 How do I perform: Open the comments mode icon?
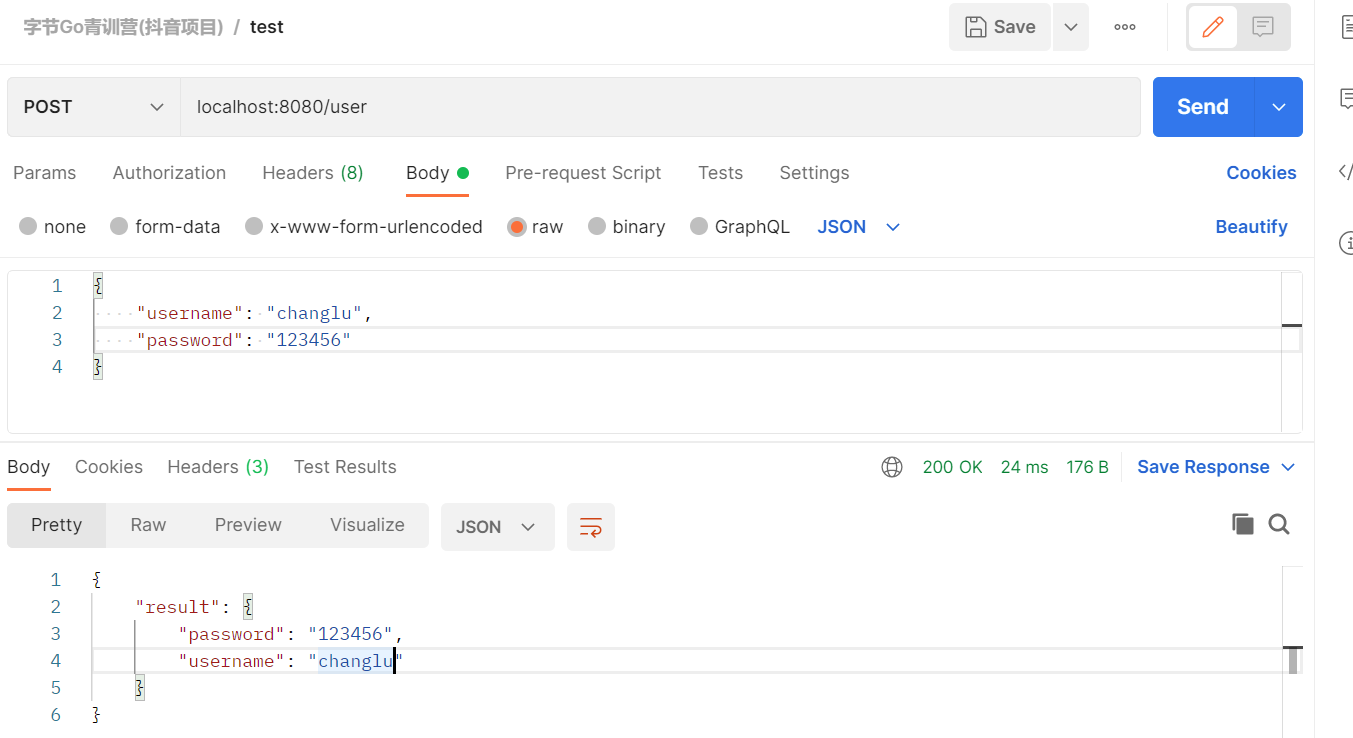point(1263,27)
